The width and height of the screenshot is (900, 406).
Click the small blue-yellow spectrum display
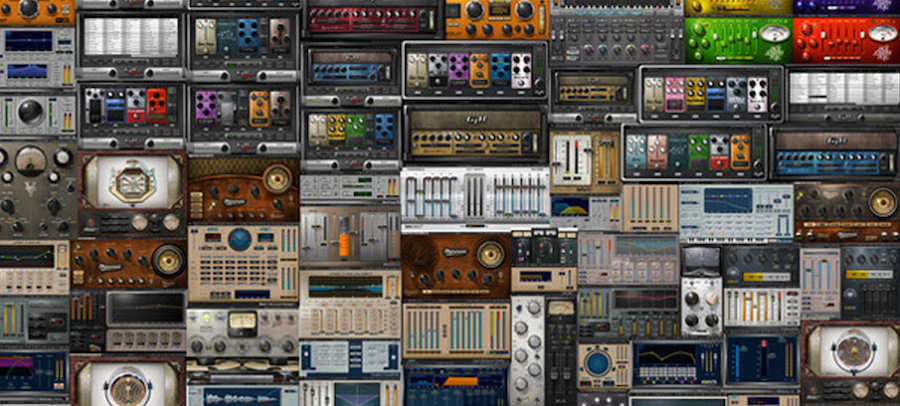point(569,206)
